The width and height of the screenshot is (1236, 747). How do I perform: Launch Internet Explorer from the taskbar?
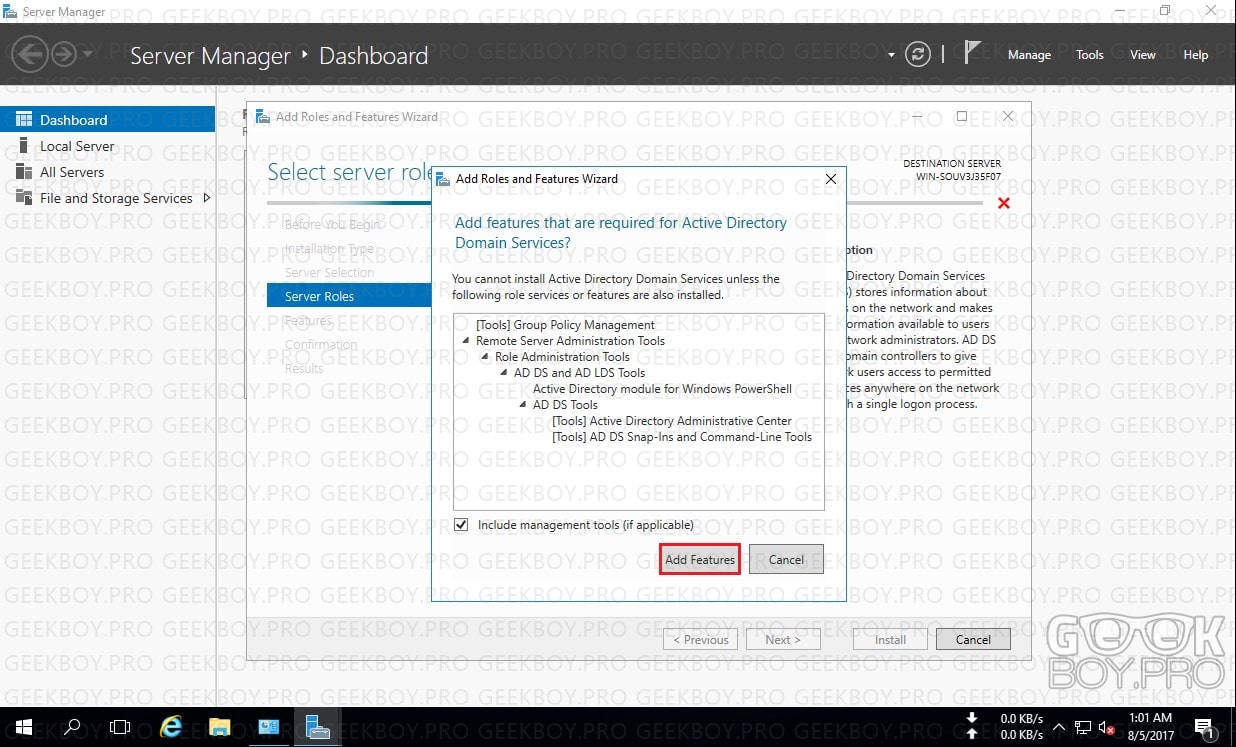tap(170, 727)
